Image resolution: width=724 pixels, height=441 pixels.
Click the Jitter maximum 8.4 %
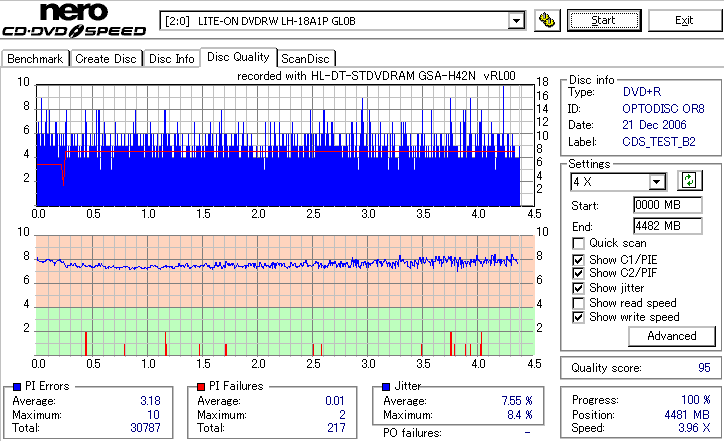[x=520, y=415]
